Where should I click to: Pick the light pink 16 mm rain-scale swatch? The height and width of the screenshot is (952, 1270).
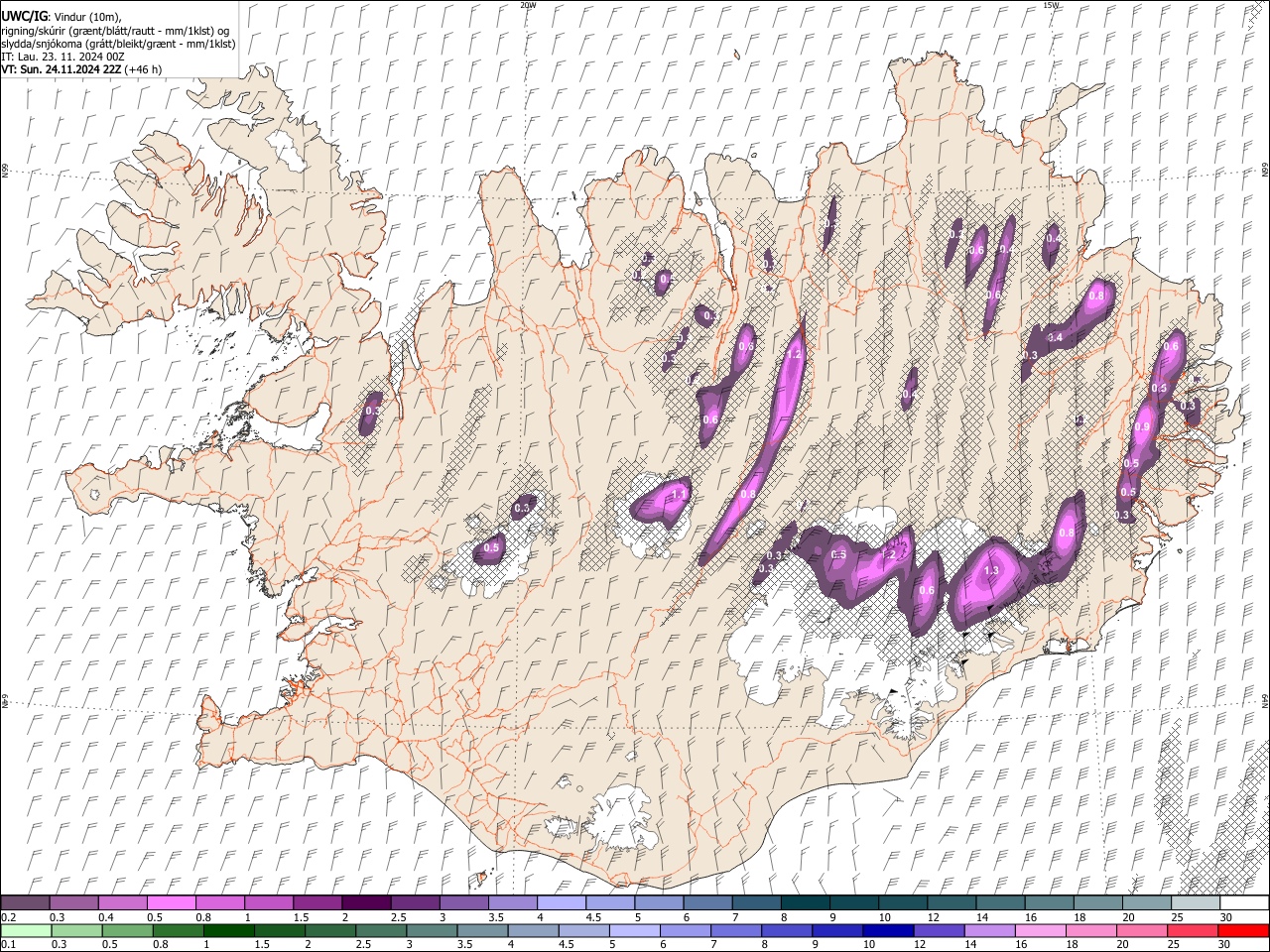click(1039, 931)
